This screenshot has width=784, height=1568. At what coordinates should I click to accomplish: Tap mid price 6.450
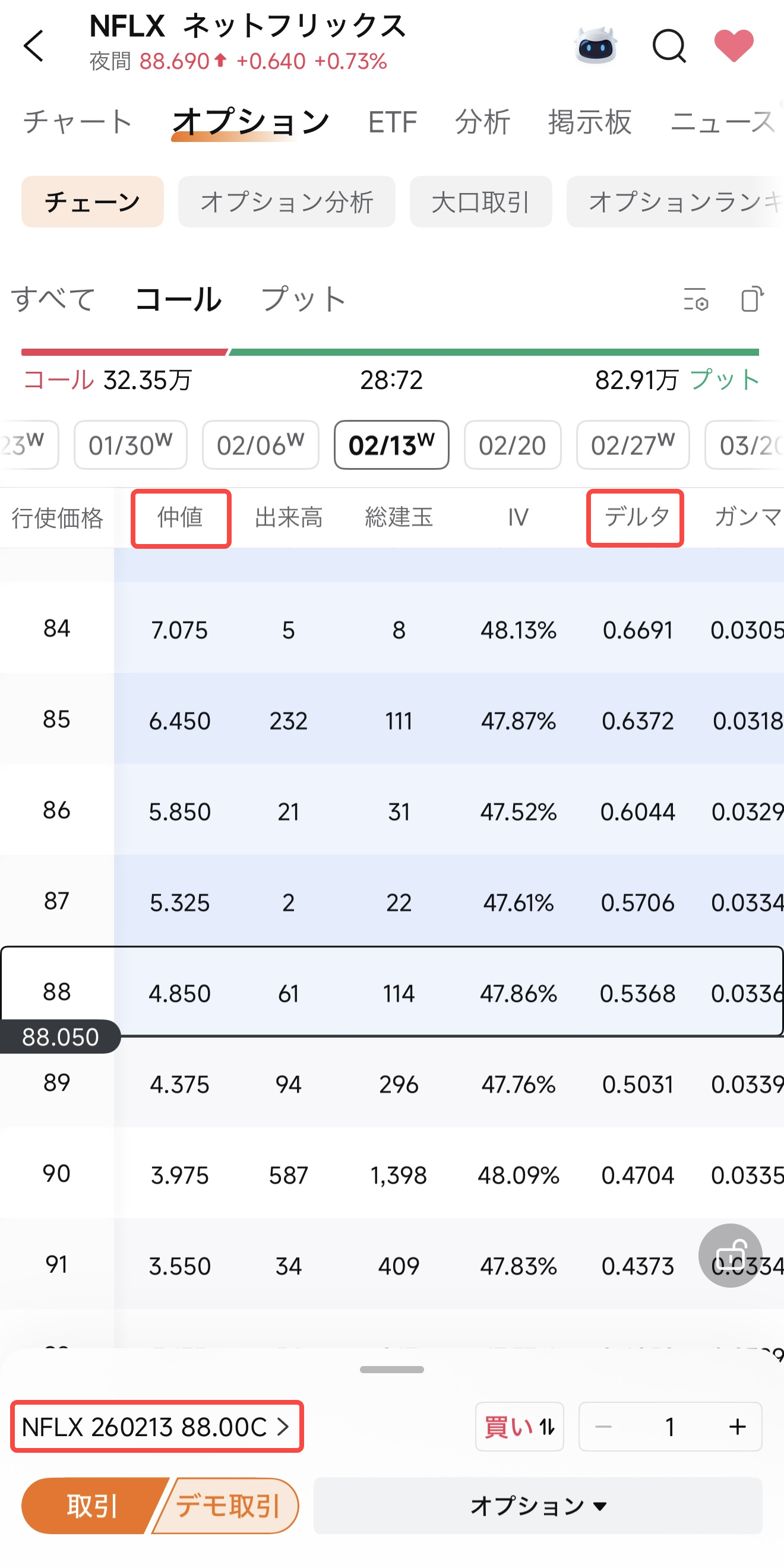(x=179, y=720)
